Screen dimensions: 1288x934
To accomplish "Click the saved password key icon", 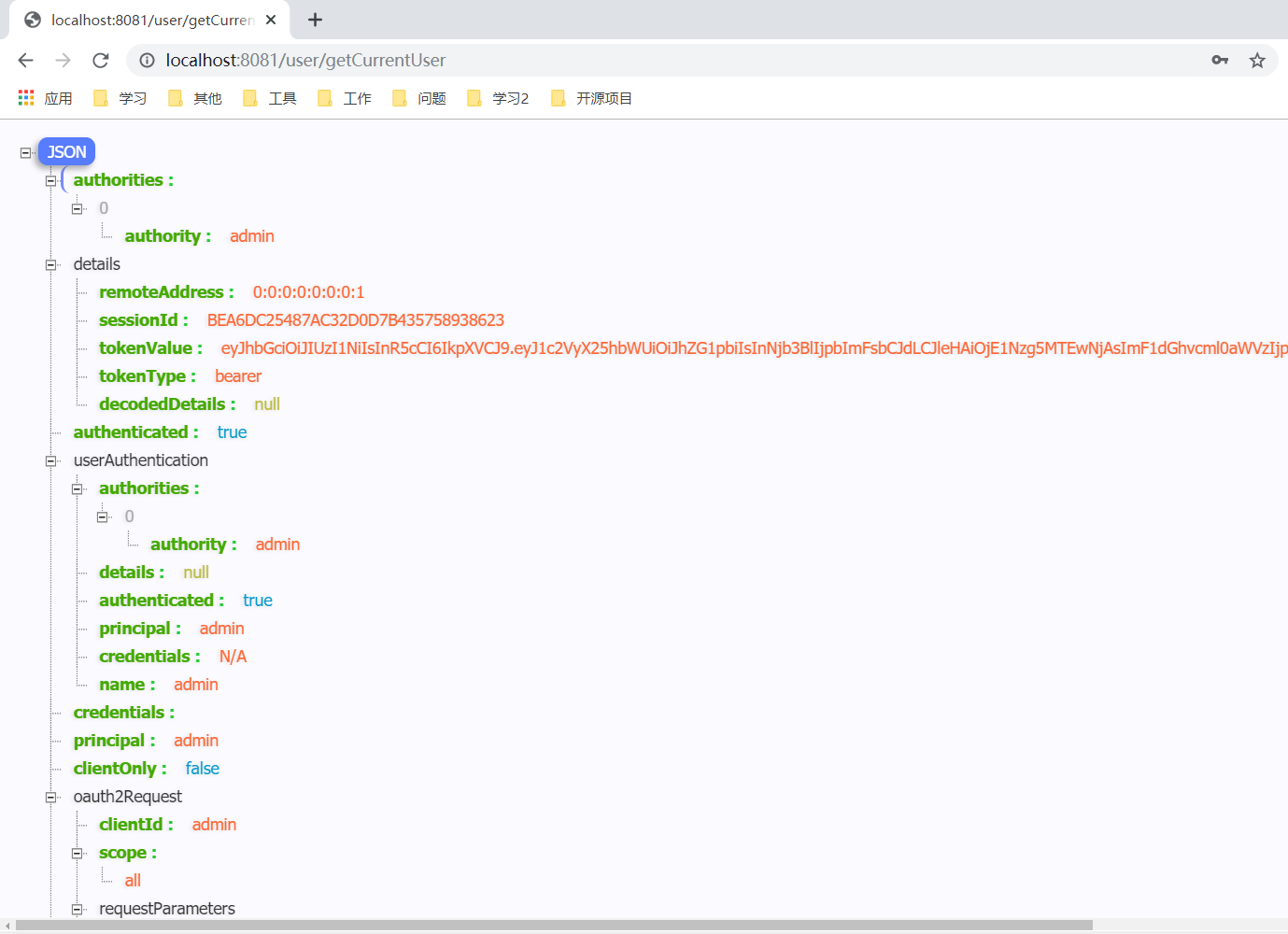I will [x=1220, y=61].
